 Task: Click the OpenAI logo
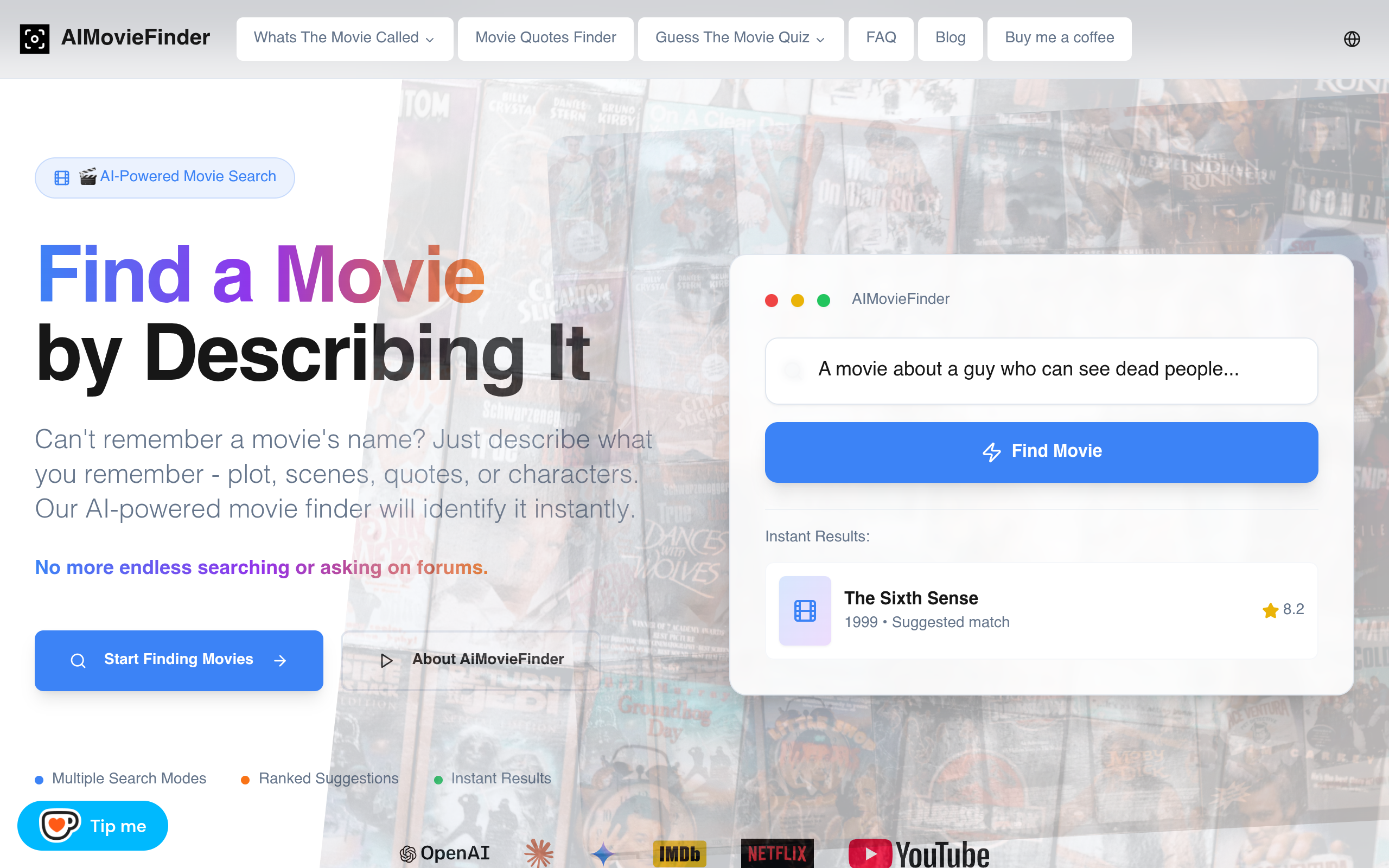coord(445,854)
